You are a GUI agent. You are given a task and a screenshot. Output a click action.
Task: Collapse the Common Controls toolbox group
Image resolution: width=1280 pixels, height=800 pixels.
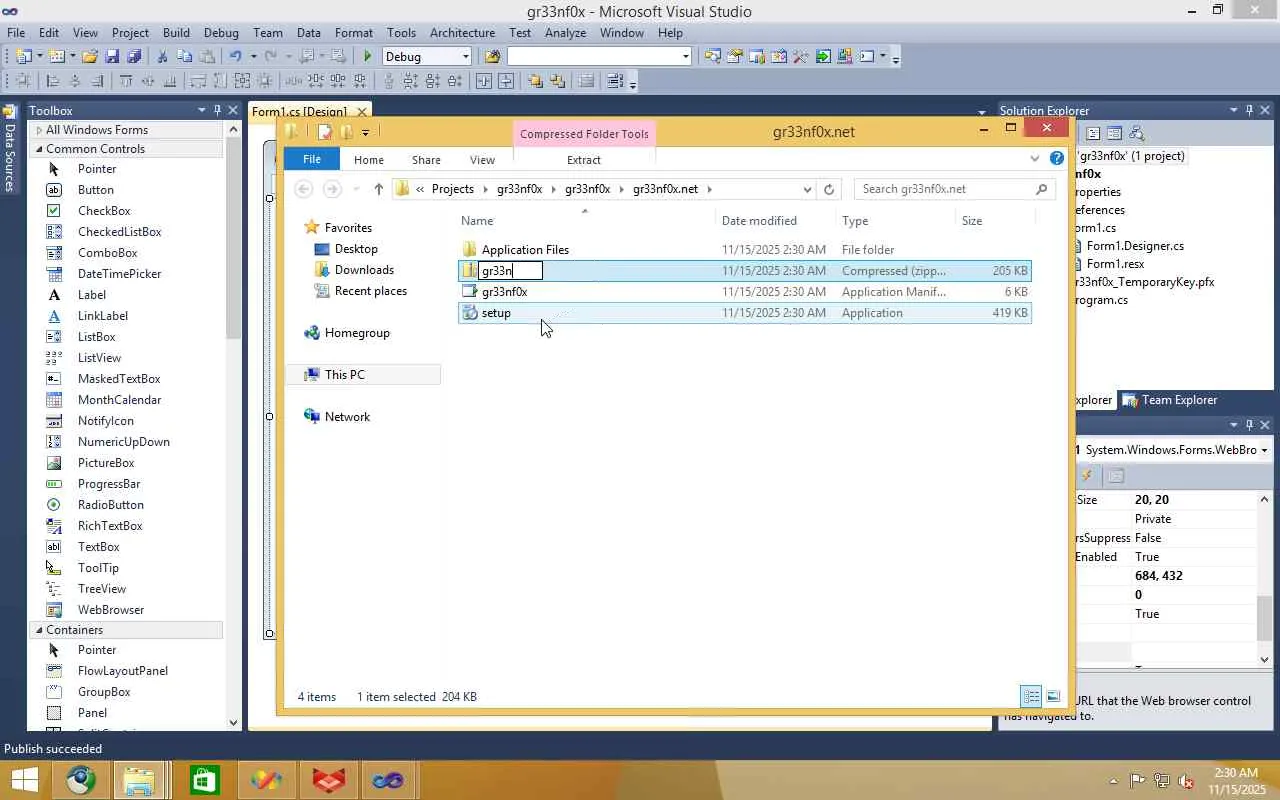tap(39, 149)
